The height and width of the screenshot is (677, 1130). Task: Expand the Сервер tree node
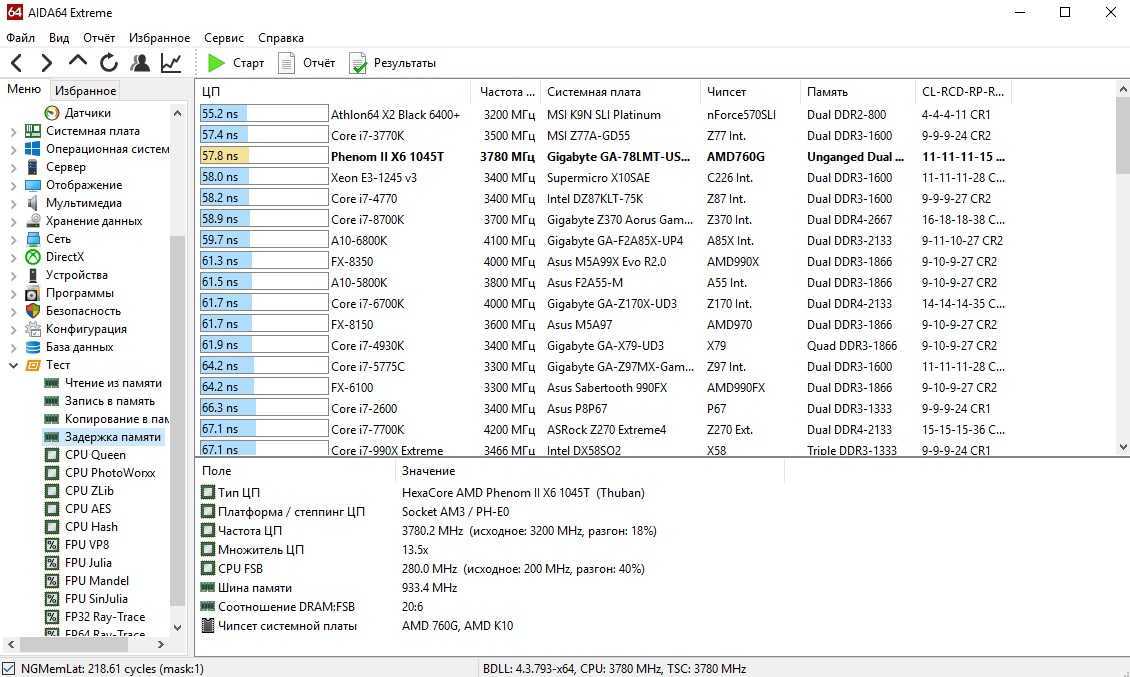14,167
